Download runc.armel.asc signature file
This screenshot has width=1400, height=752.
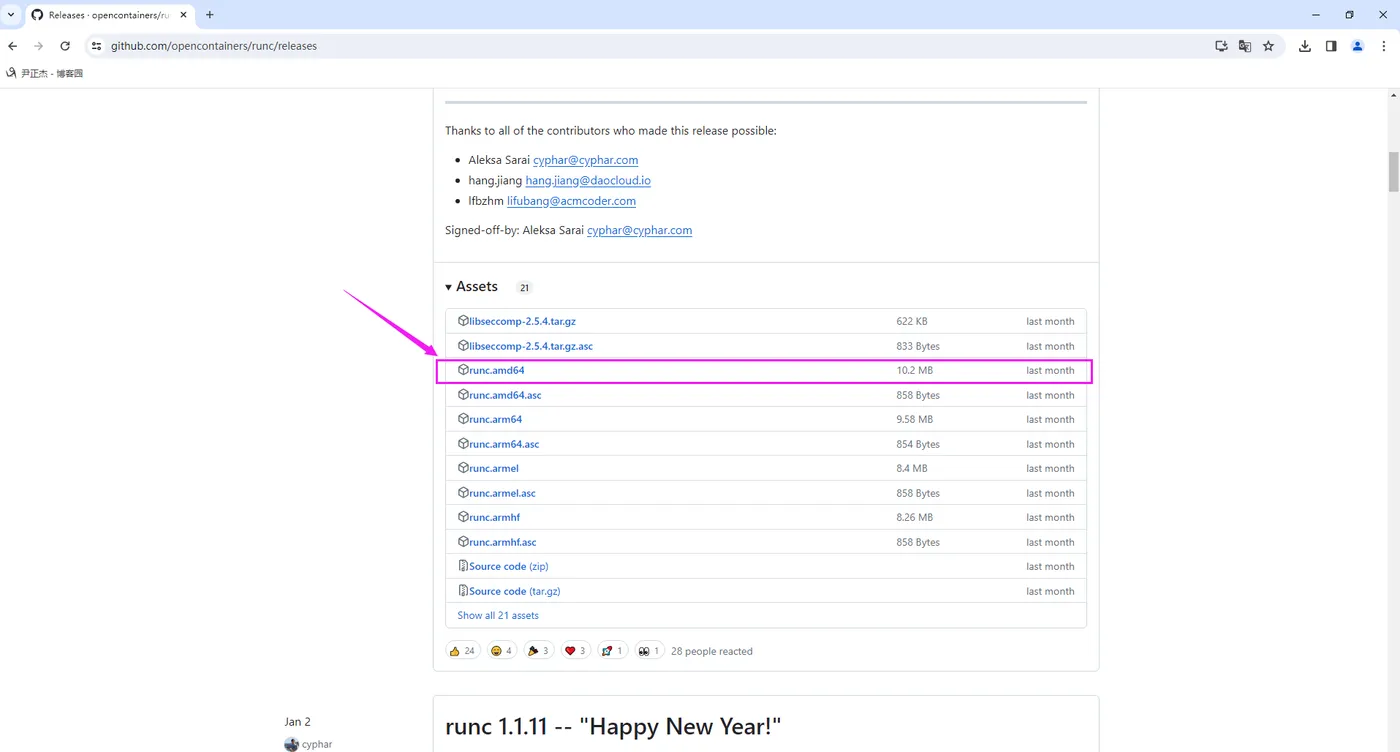click(x=502, y=493)
